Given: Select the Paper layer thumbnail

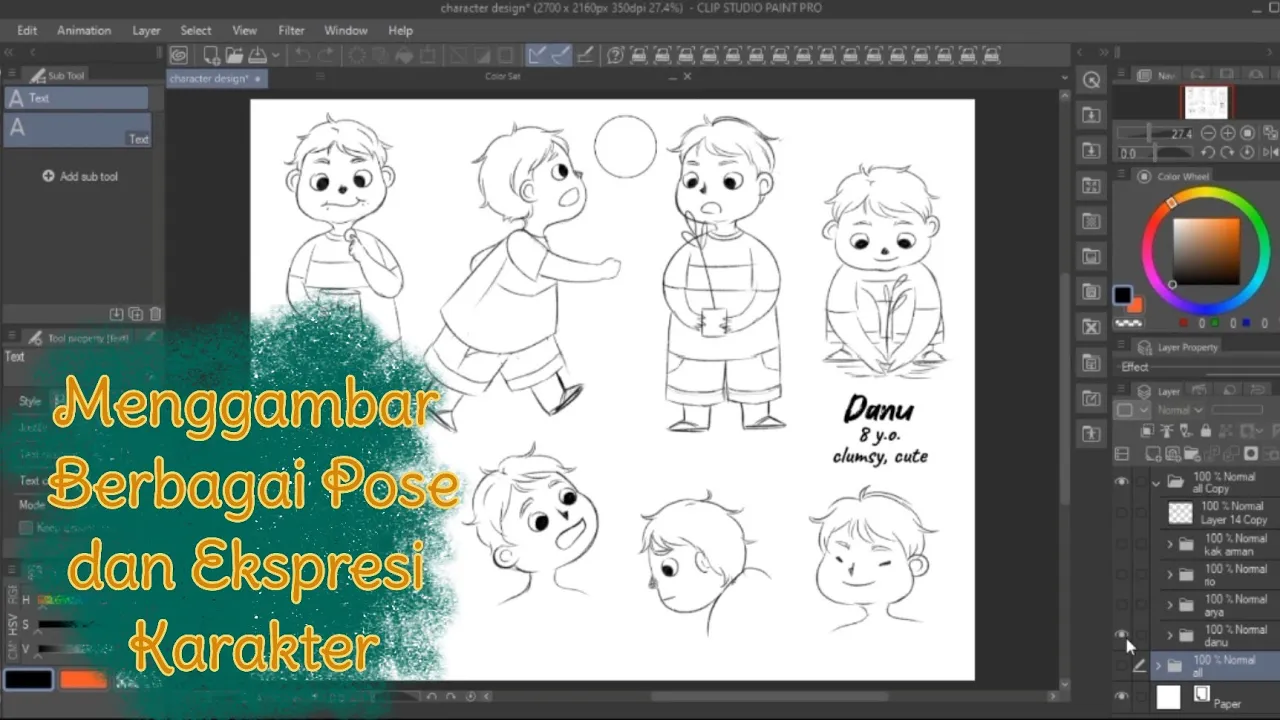Looking at the screenshot, I should point(1168,696).
